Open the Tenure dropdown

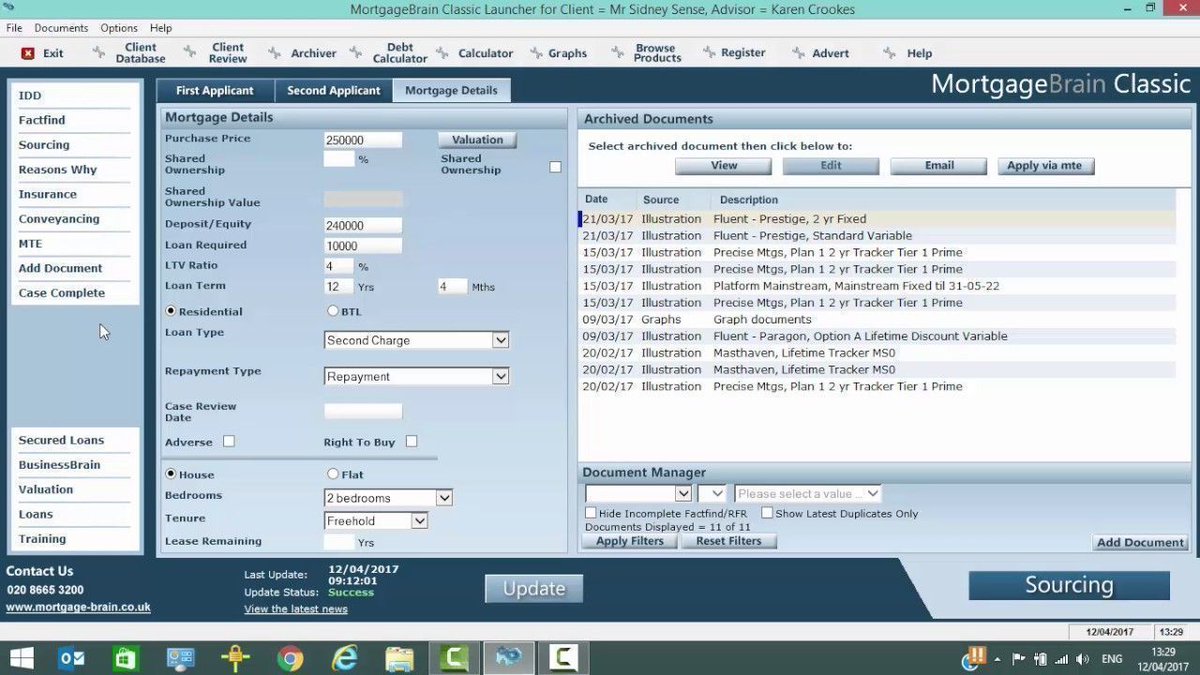click(x=377, y=520)
